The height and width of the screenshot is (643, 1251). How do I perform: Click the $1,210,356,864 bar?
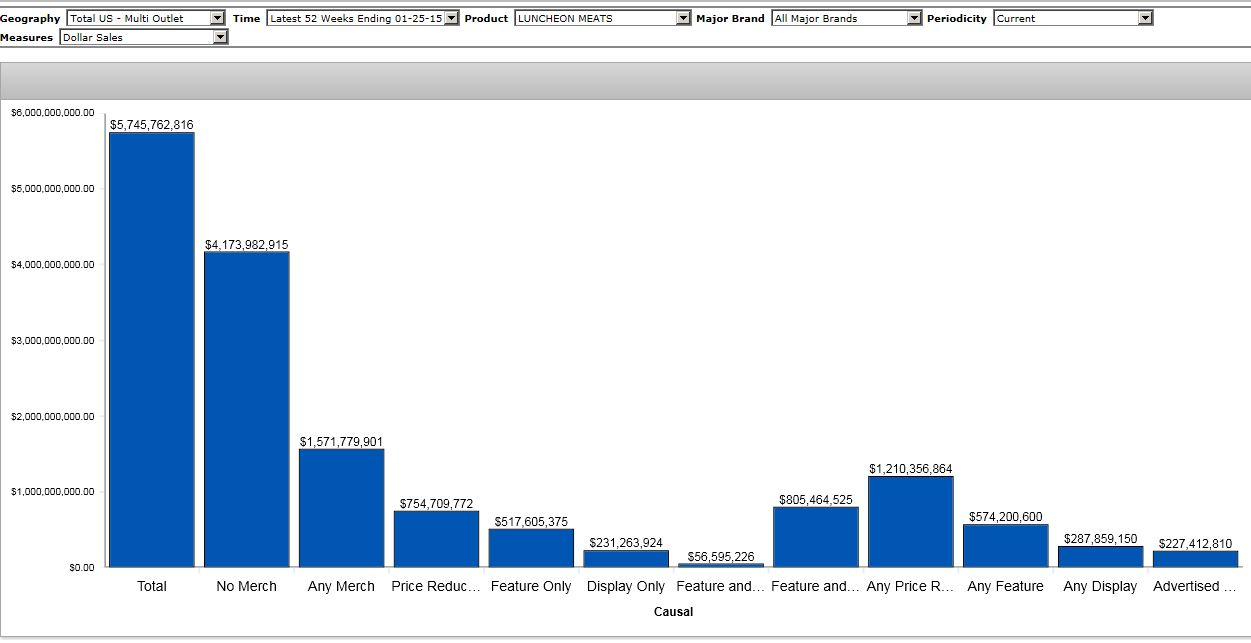(910, 522)
